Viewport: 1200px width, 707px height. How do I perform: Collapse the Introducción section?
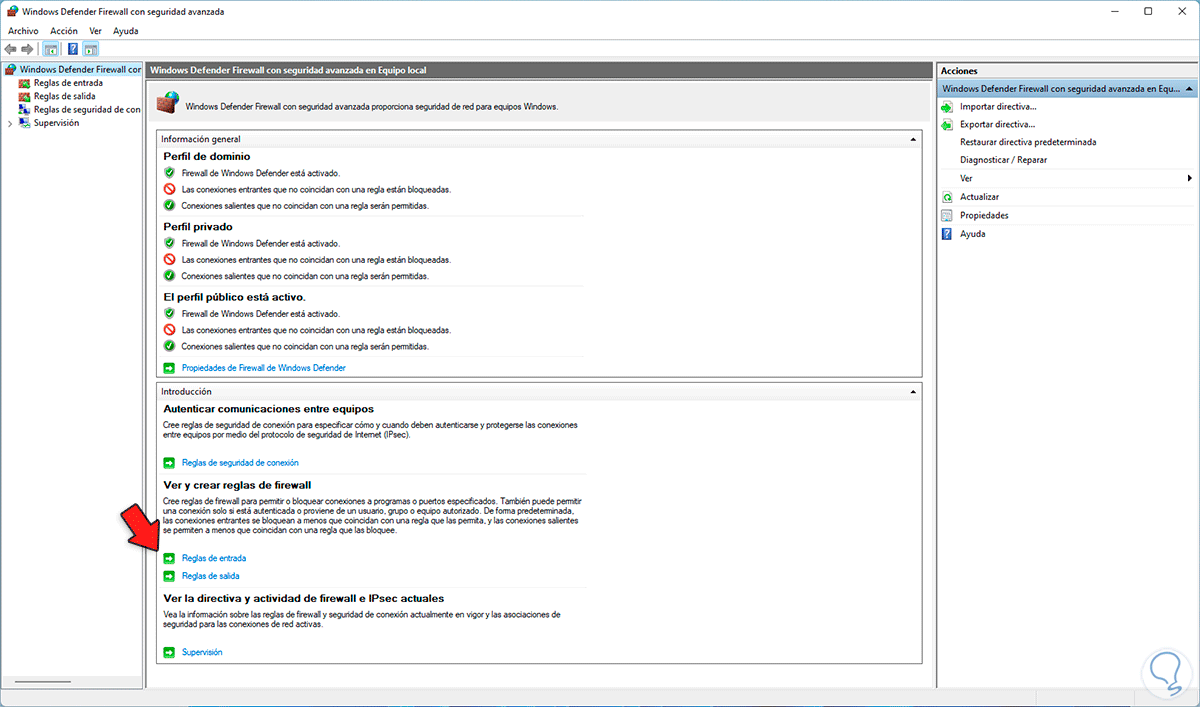pyautogui.click(x=913, y=391)
